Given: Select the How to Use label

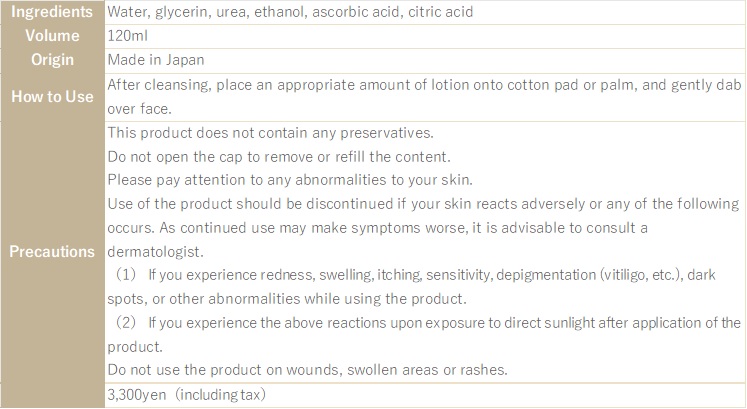Looking at the screenshot, I should (x=52, y=97).
